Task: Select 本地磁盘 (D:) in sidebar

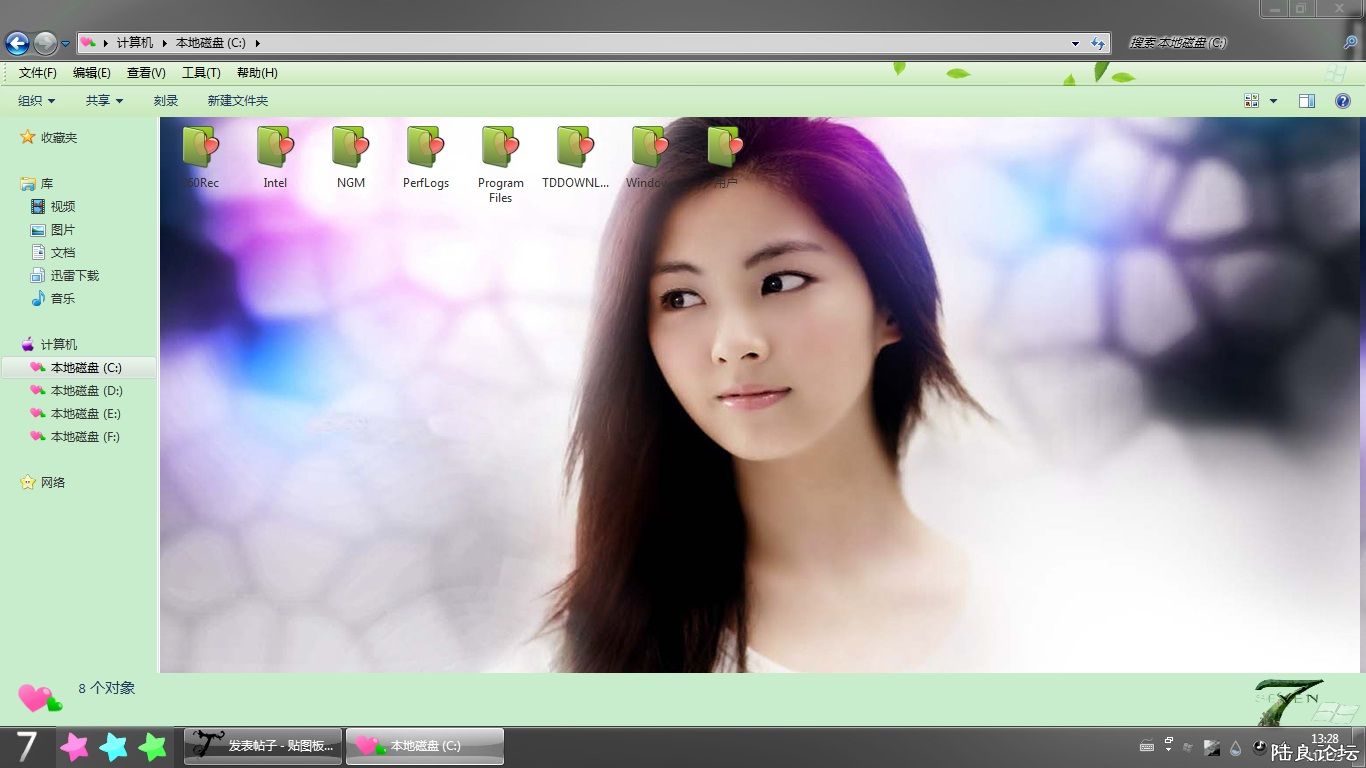Action: (x=86, y=391)
